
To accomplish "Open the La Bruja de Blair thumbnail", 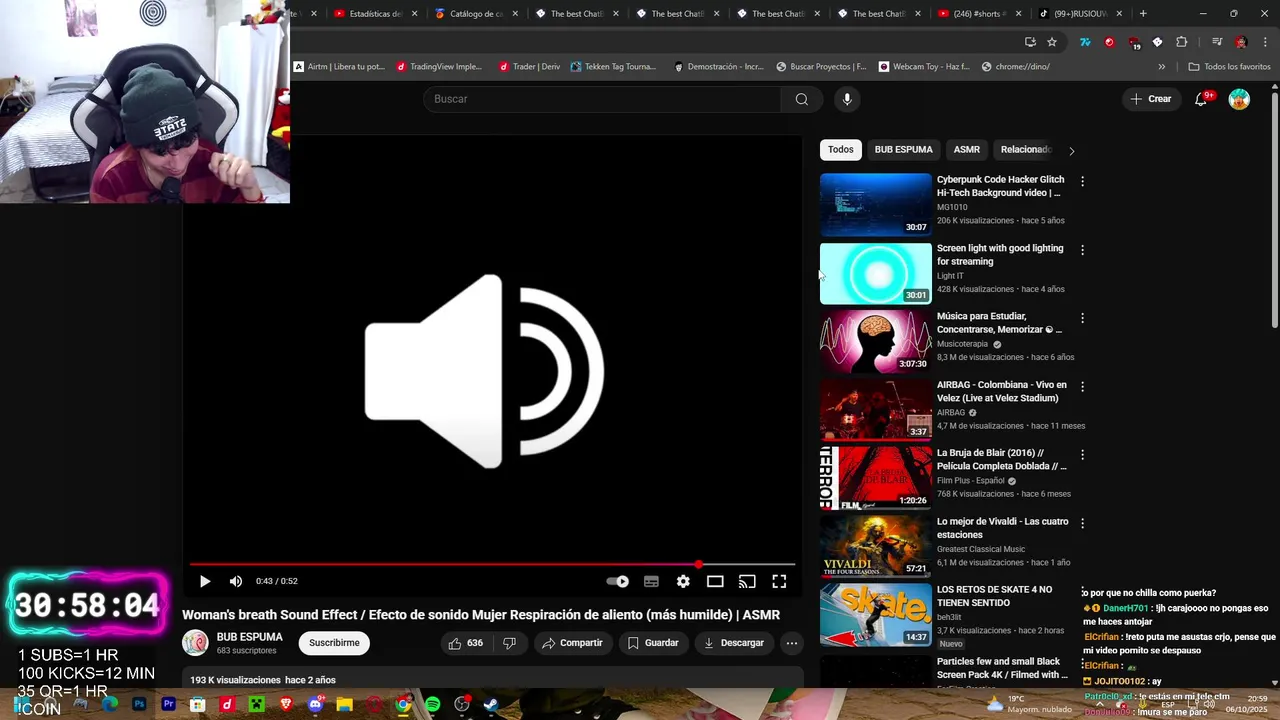I will (875, 478).
